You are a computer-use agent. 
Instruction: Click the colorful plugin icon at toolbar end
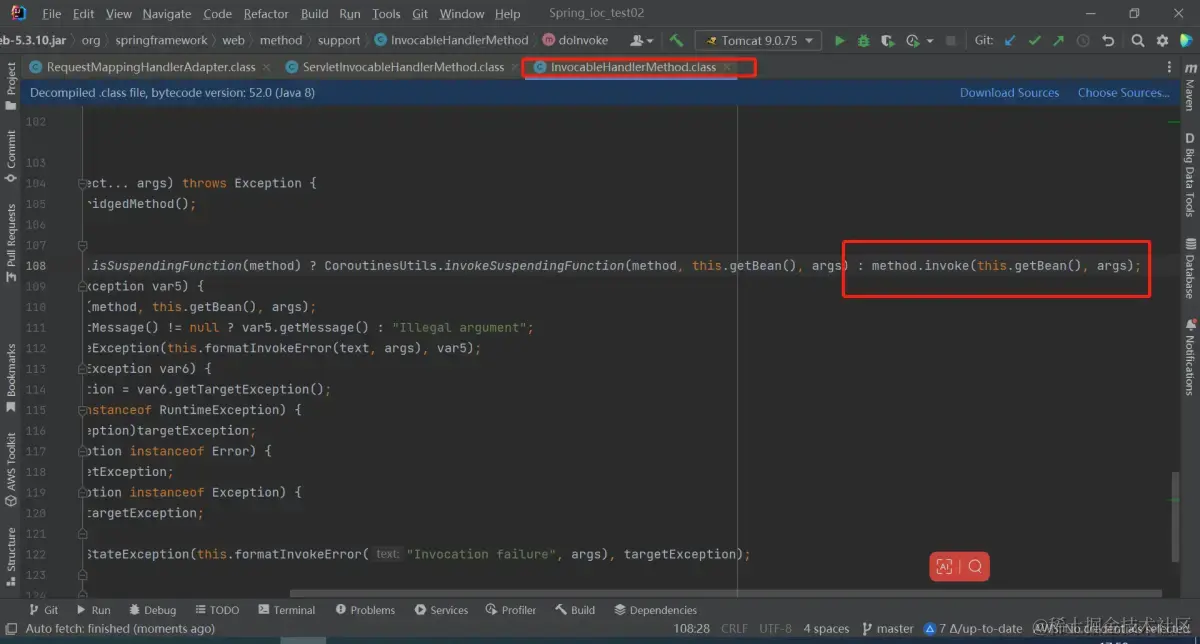click(1186, 41)
